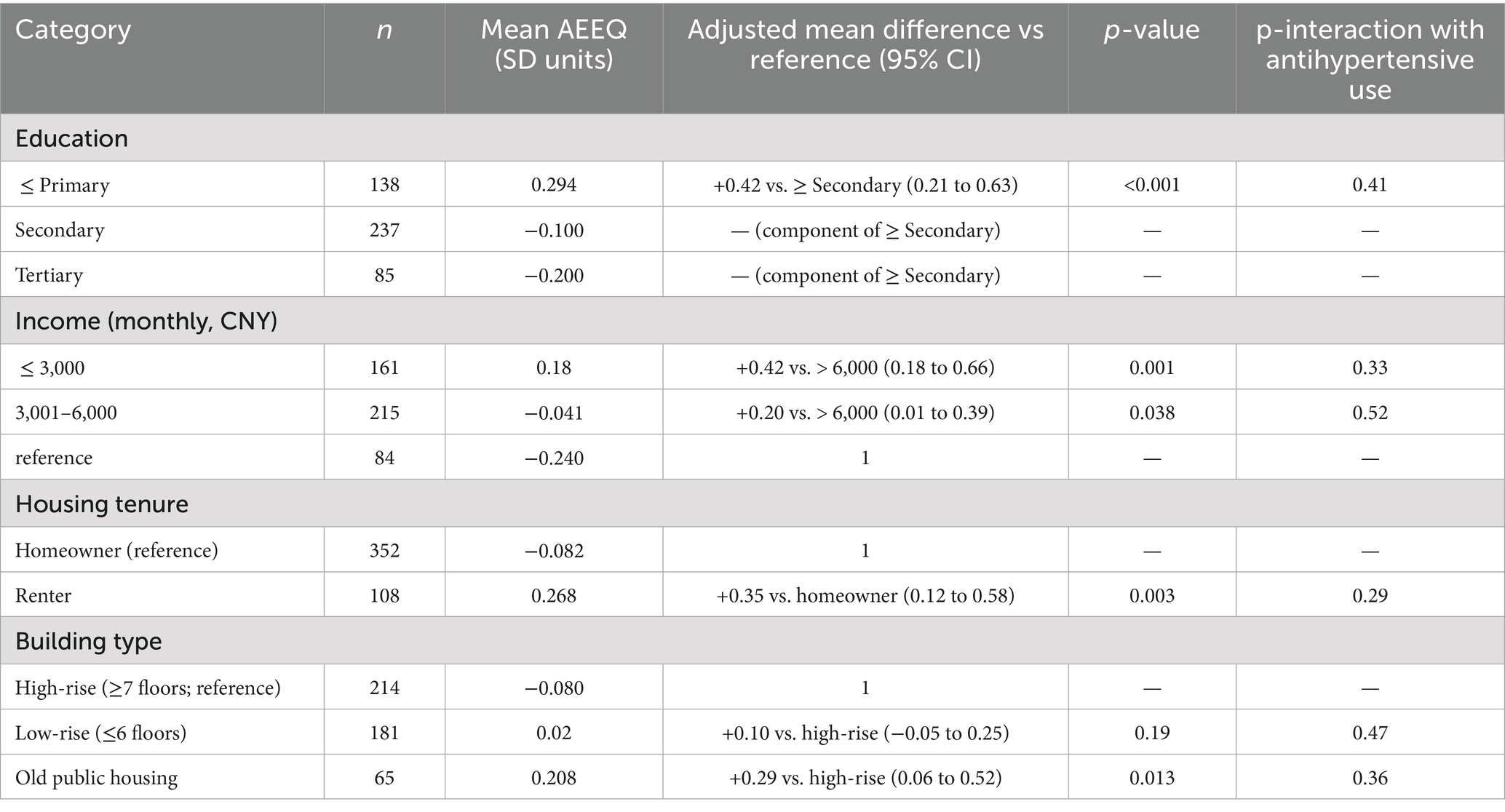Select the Income (monthly, CNY) section row
1505x812 pixels.
(146, 321)
